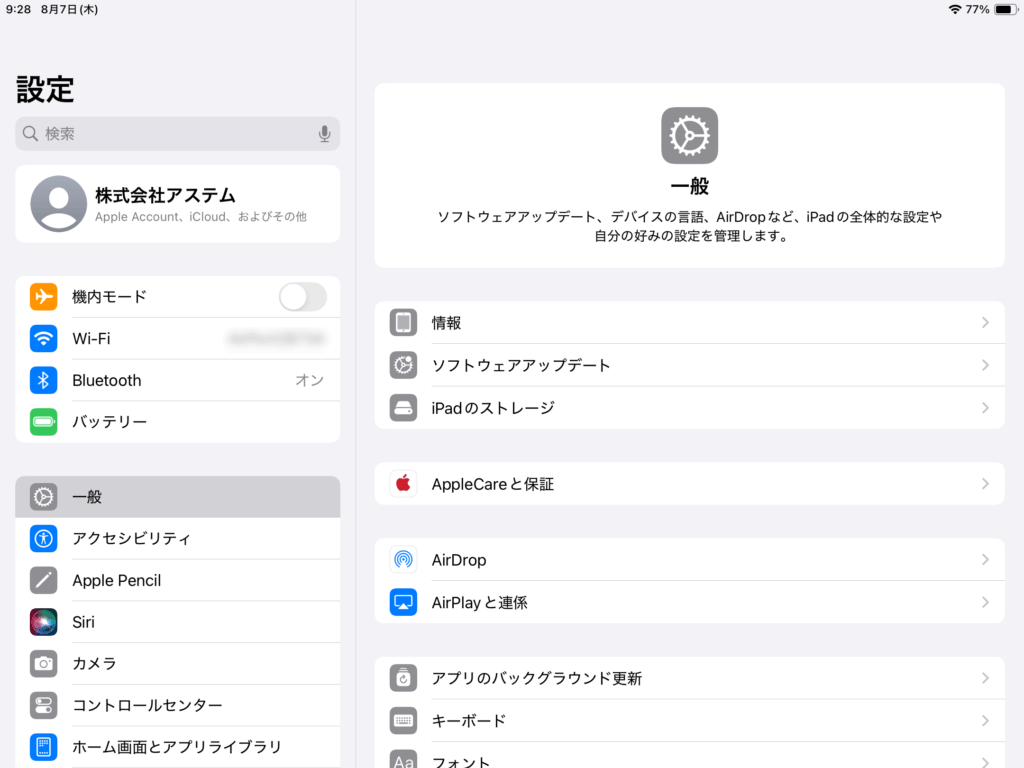Tap the 77% battery percentage text
The image size is (1024, 768).
pyautogui.click(x=978, y=9)
